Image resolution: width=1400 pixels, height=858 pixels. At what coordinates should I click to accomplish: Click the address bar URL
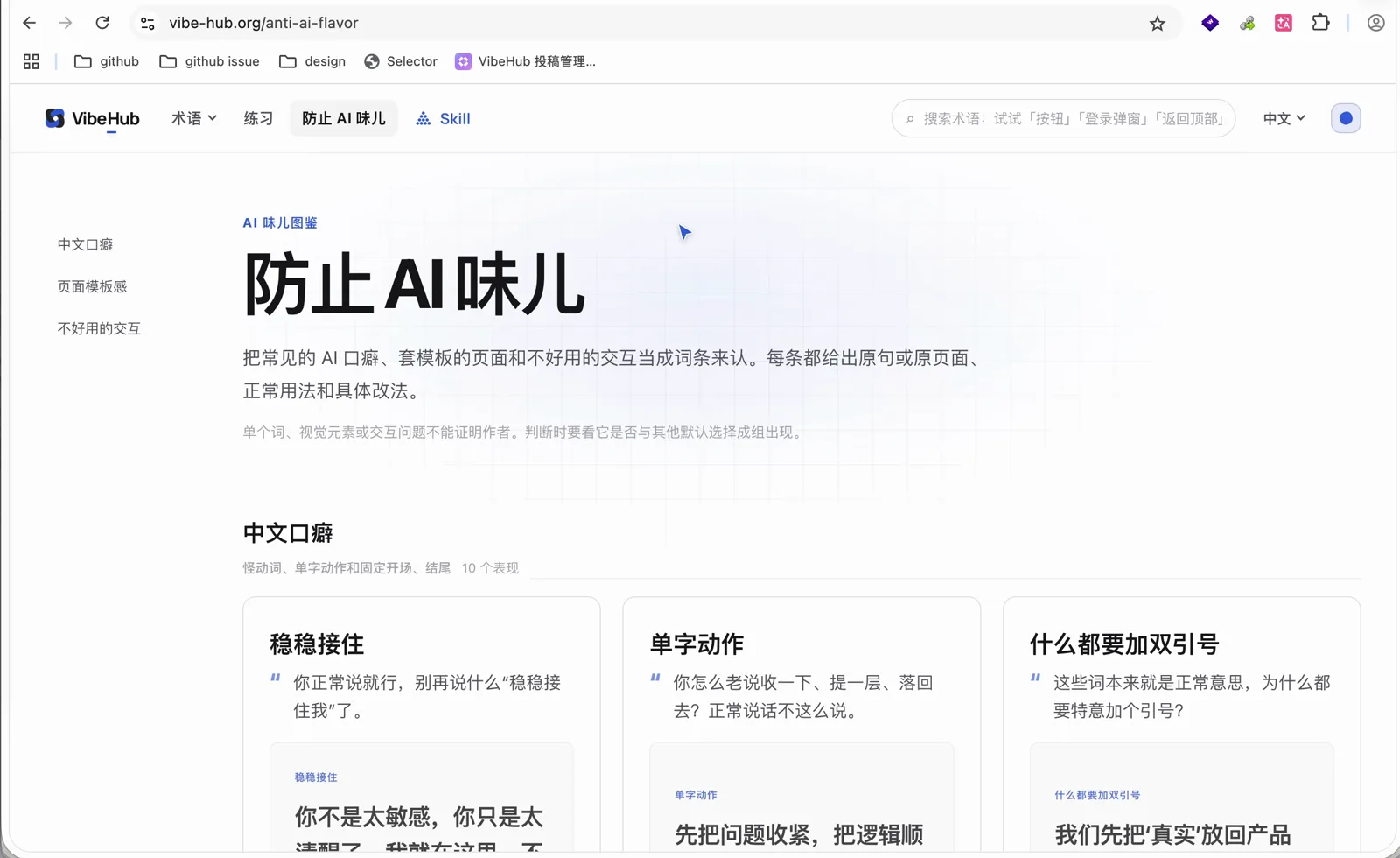click(x=263, y=23)
